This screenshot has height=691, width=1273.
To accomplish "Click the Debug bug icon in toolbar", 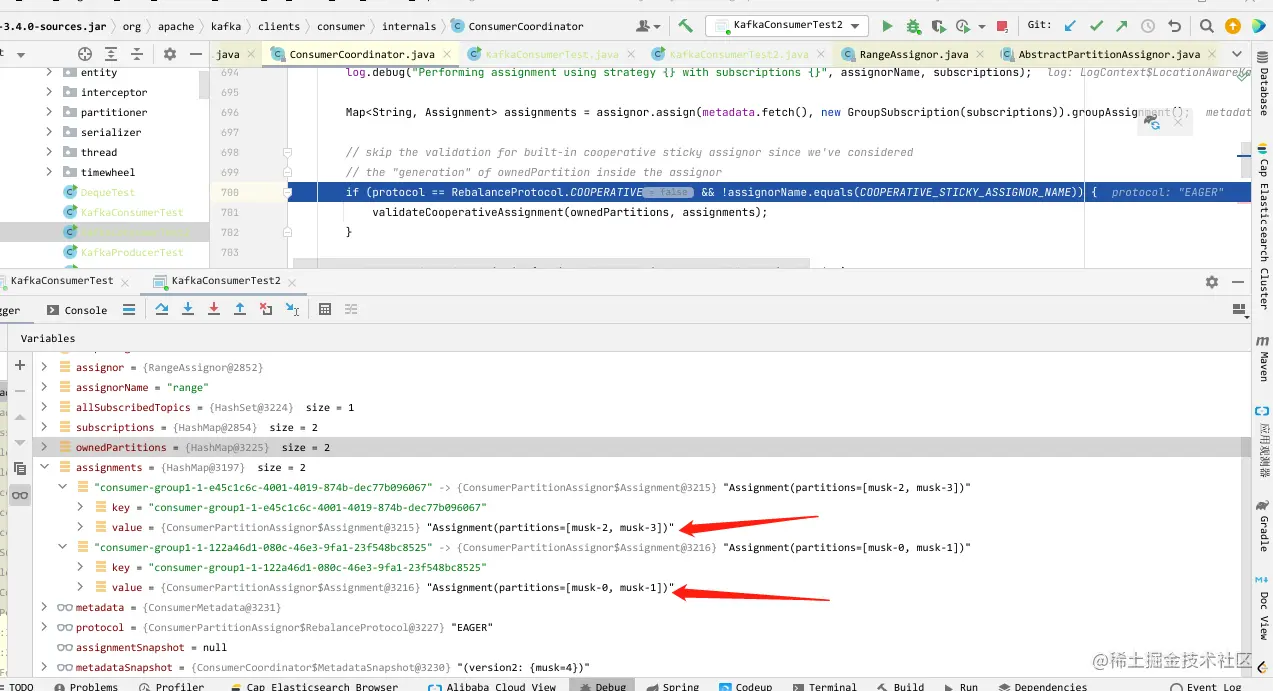I will [913, 26].
